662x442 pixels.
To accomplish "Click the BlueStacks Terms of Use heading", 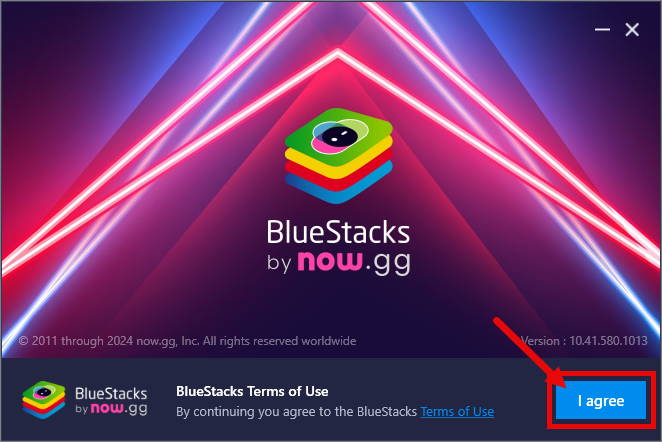I will pyautogui.click(x=252, y=391).
